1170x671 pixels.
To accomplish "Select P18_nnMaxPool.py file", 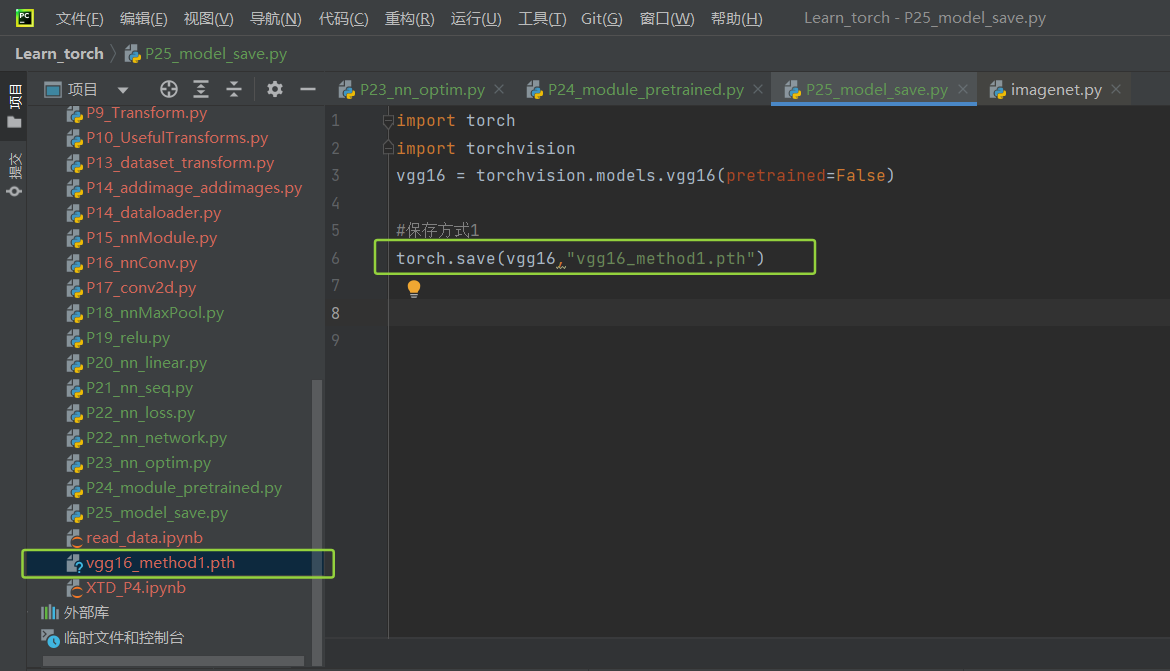I will [x=154, y=313].
